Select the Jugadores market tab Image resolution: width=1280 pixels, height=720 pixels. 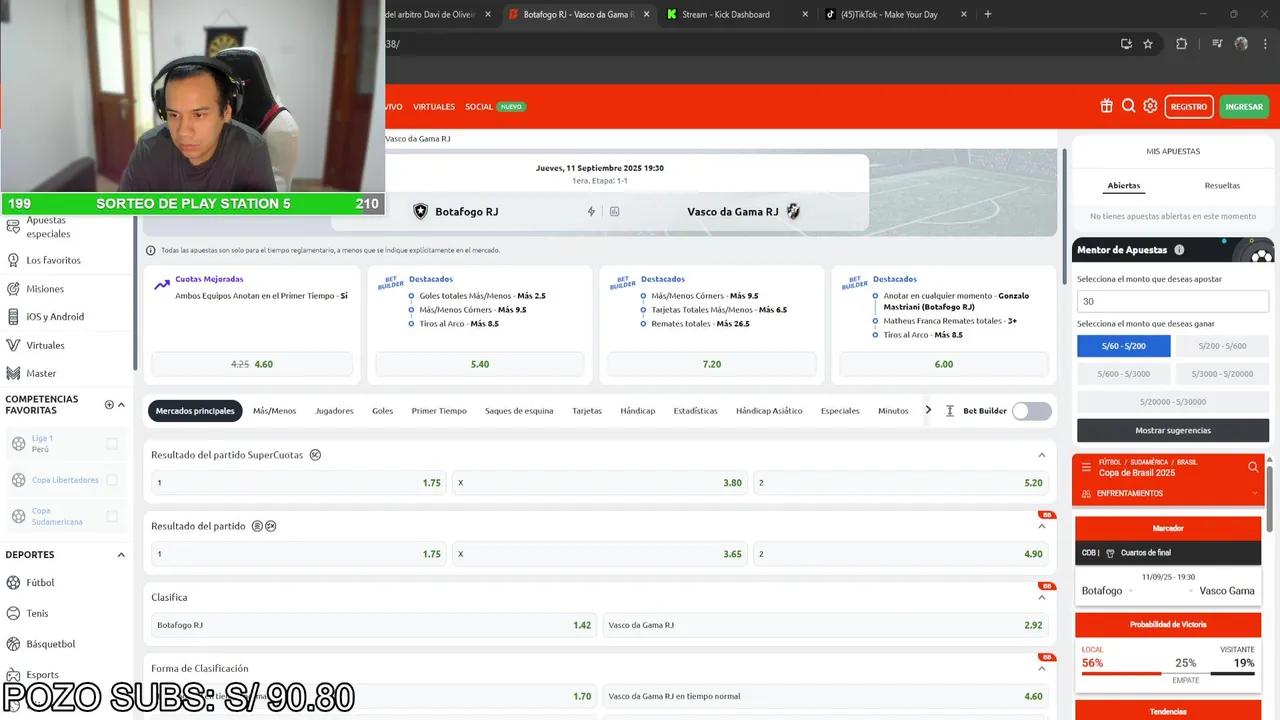334,411
